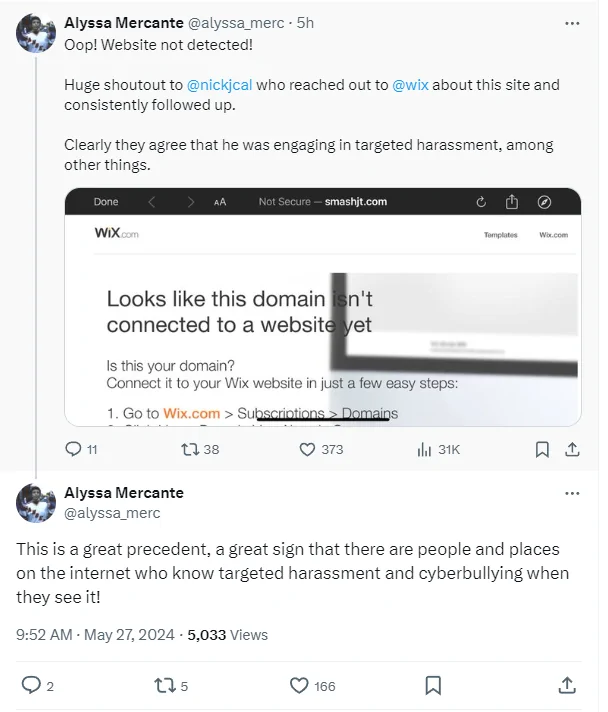Bookmark the second tweet
The height and width of the screenshot is (712, 608).
(x=433, y=685)
